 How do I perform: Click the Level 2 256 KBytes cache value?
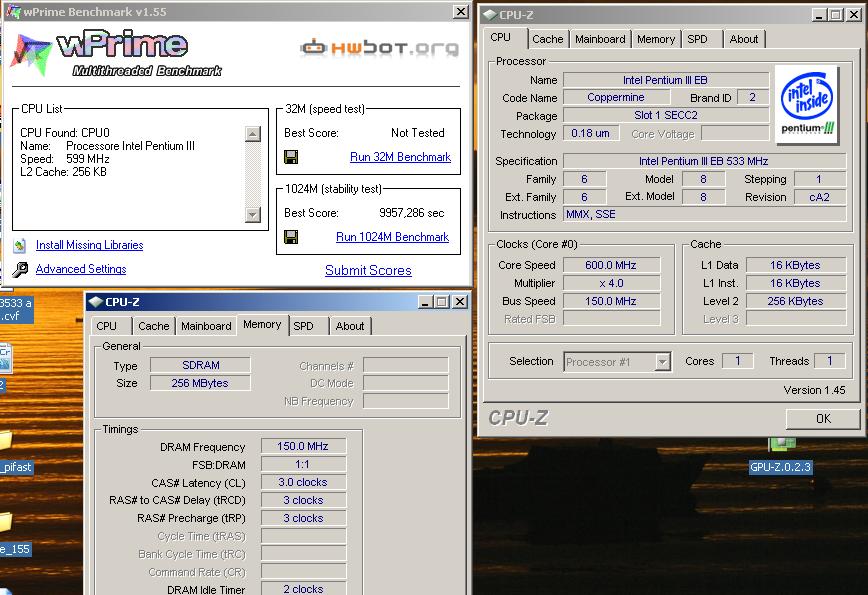(x=795, y=302)
